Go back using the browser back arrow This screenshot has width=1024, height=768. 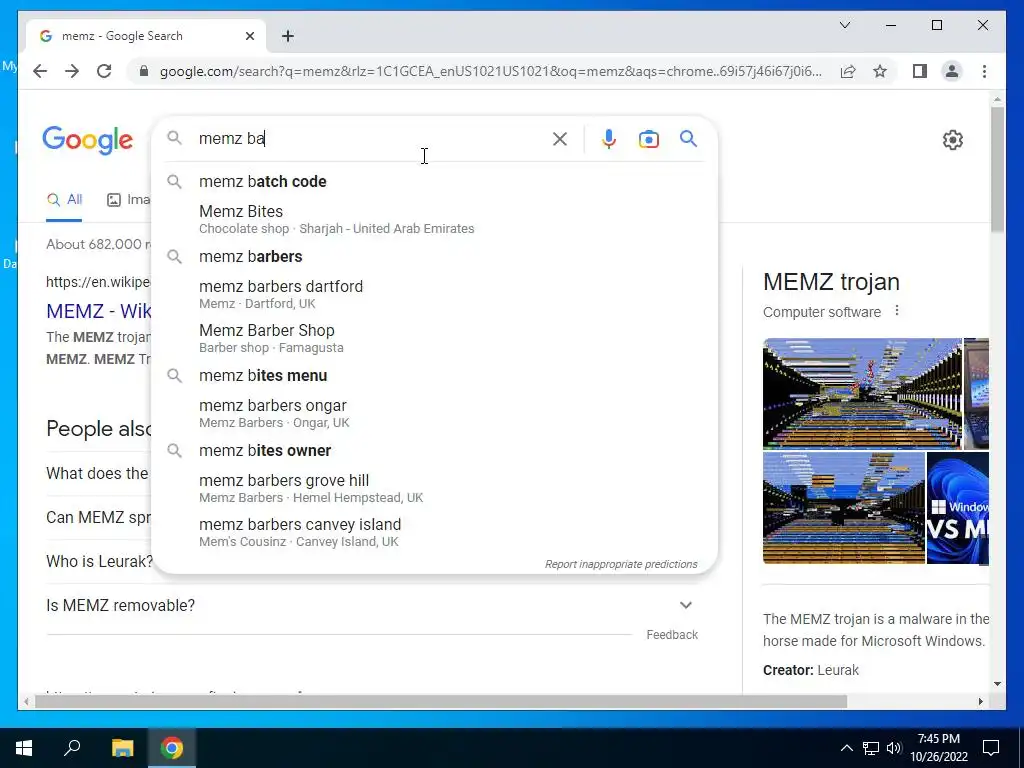tap(40, 71)
